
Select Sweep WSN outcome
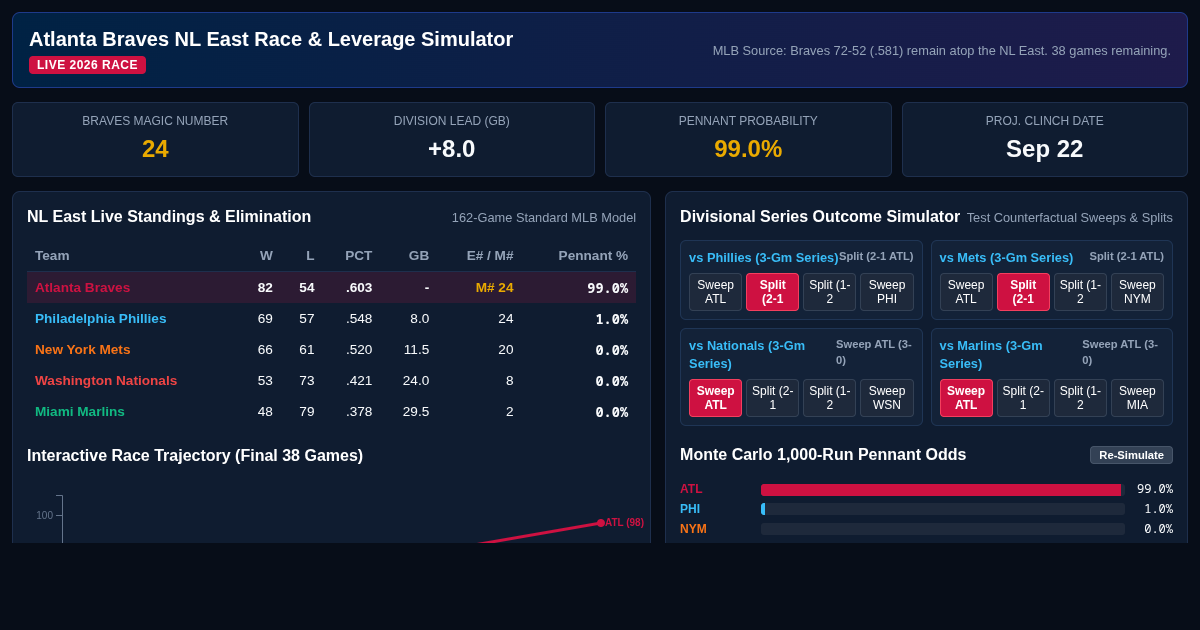click(x=887, y=398)
